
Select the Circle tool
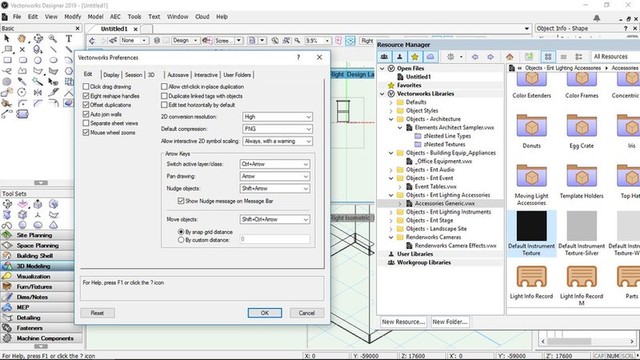38,60
